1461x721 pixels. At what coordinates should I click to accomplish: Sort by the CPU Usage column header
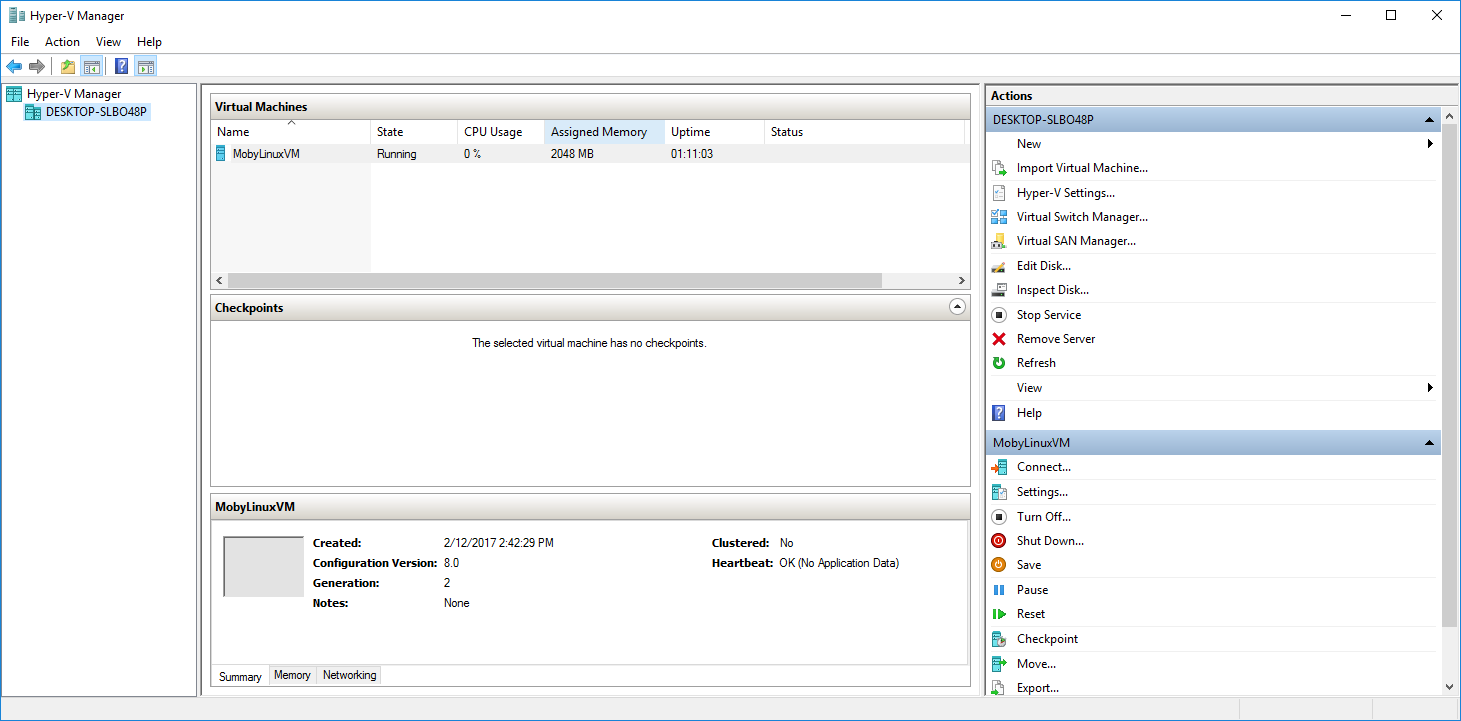click(x=501, y=132)
